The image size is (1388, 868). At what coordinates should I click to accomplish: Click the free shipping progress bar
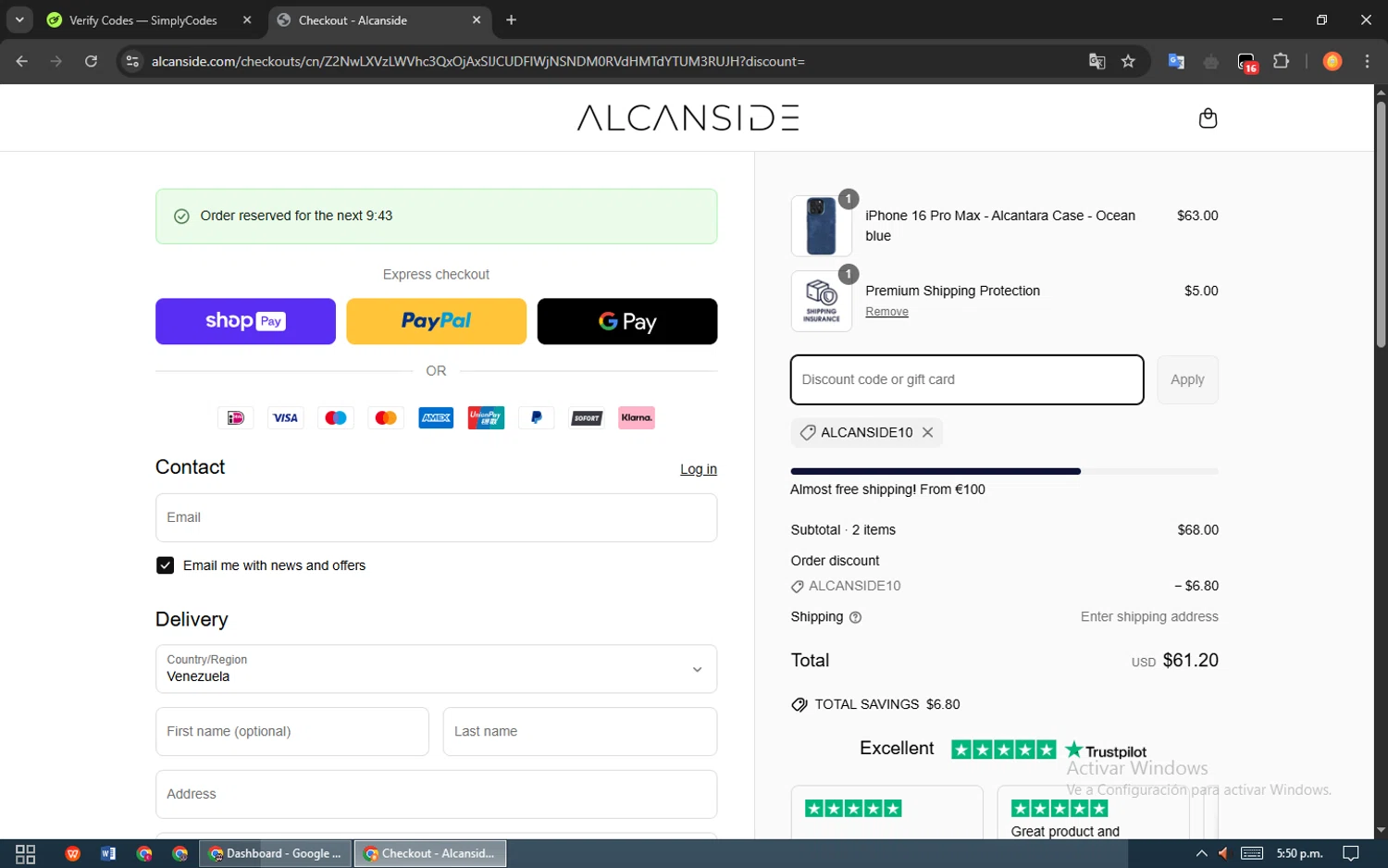click(1004, 471)
